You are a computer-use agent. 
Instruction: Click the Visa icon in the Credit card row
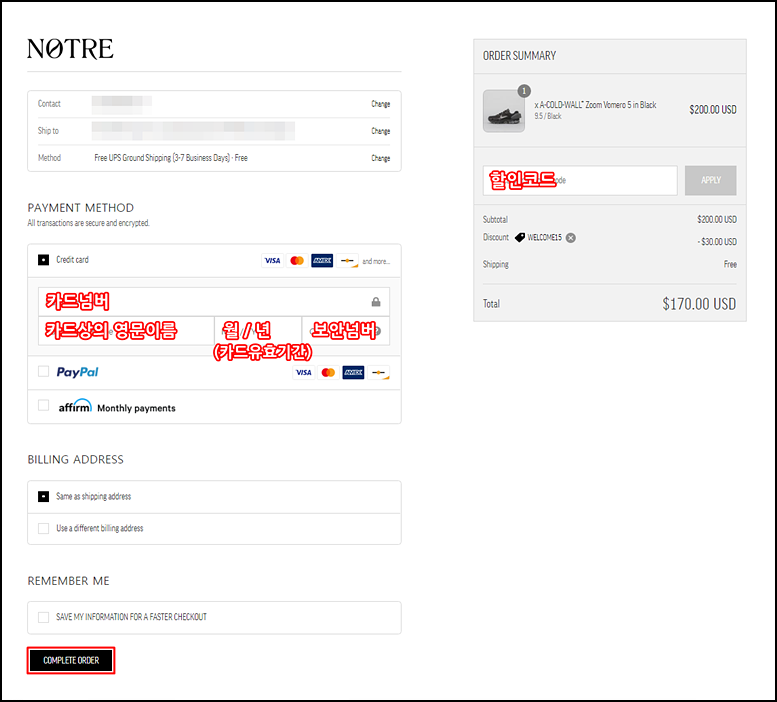272,261
